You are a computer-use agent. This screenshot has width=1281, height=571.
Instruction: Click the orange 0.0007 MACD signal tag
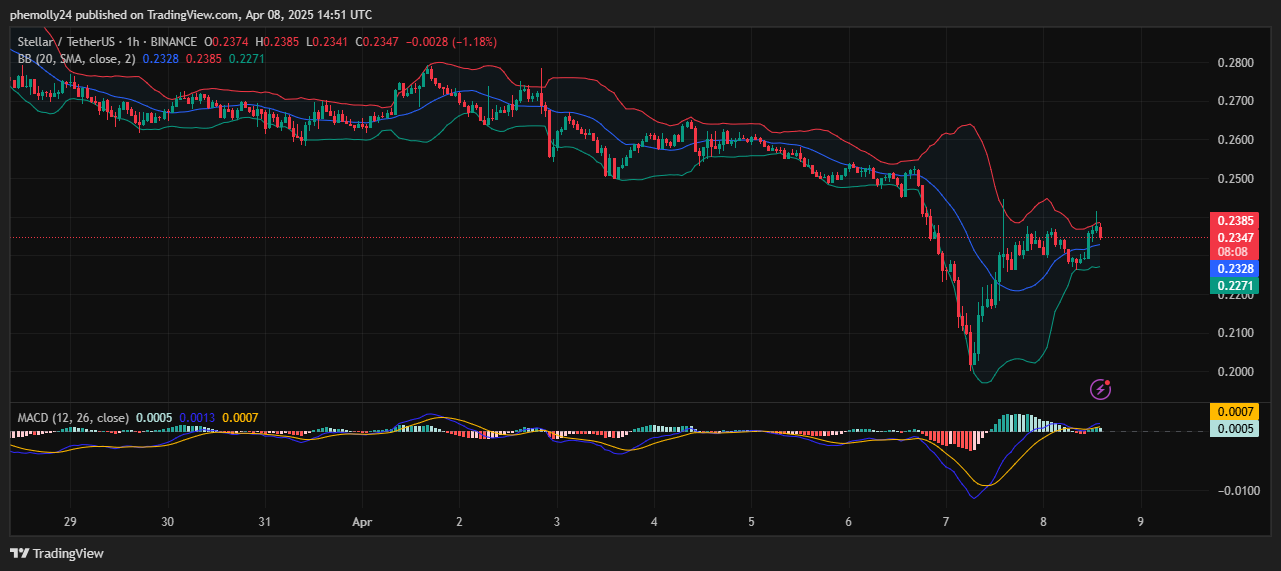pyautogui.click(x=1231, y=412)
